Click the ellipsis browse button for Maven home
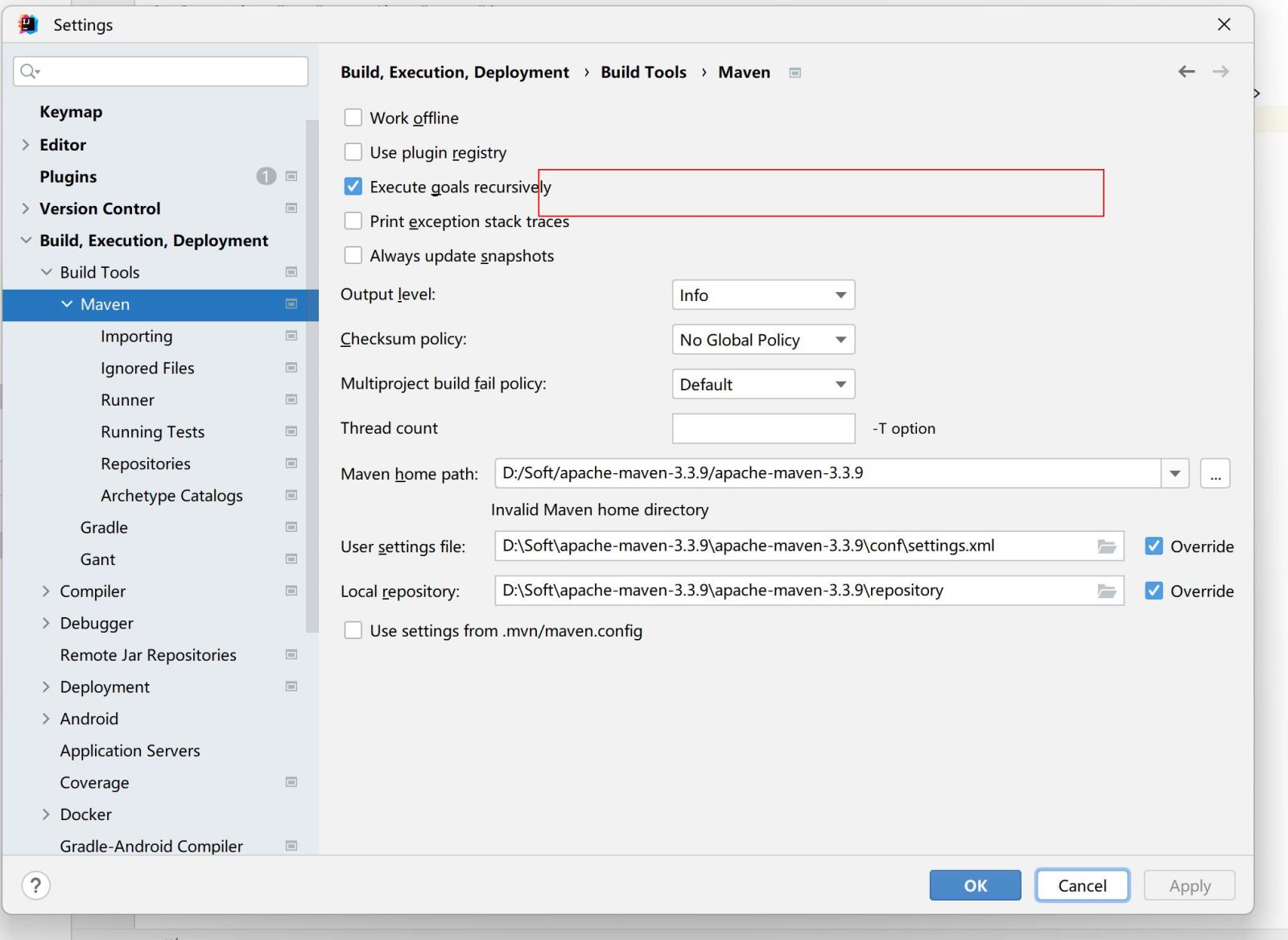 (1215, 473)
